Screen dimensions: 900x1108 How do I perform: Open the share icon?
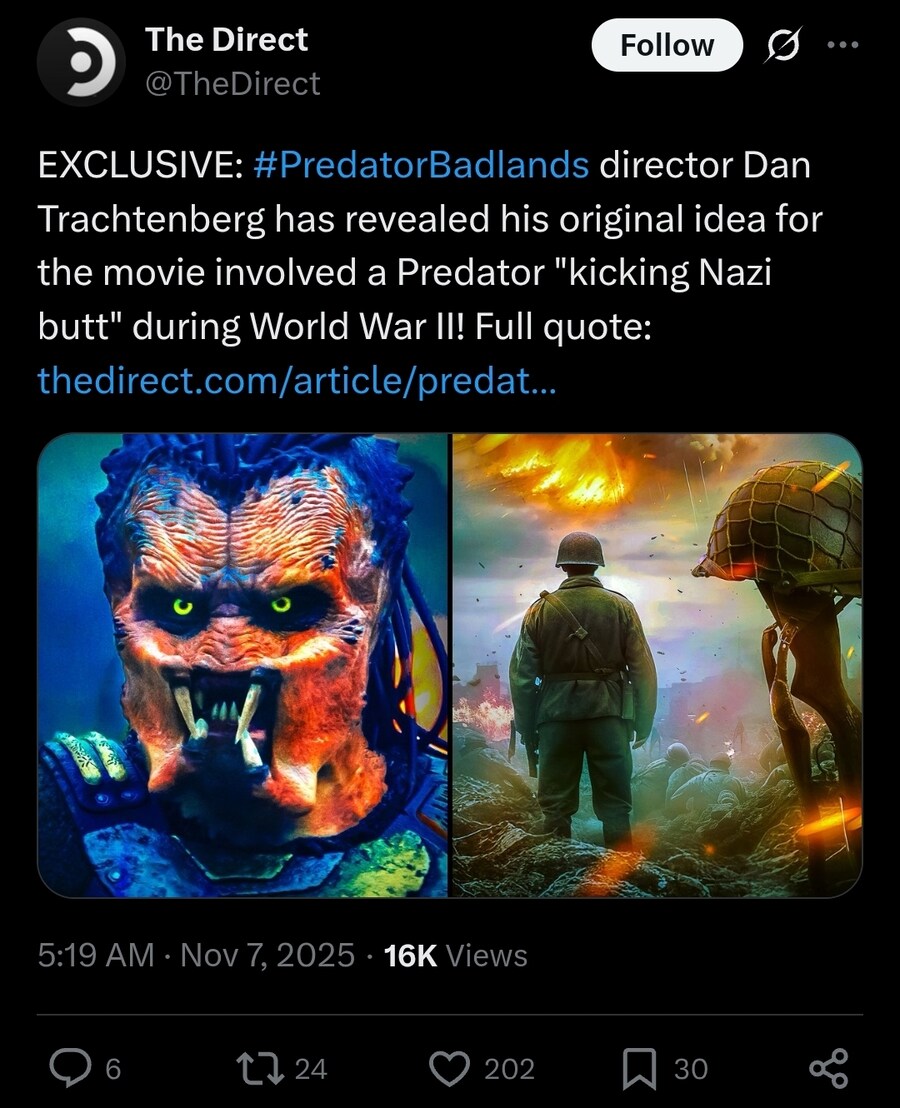tap(828, 1068)
